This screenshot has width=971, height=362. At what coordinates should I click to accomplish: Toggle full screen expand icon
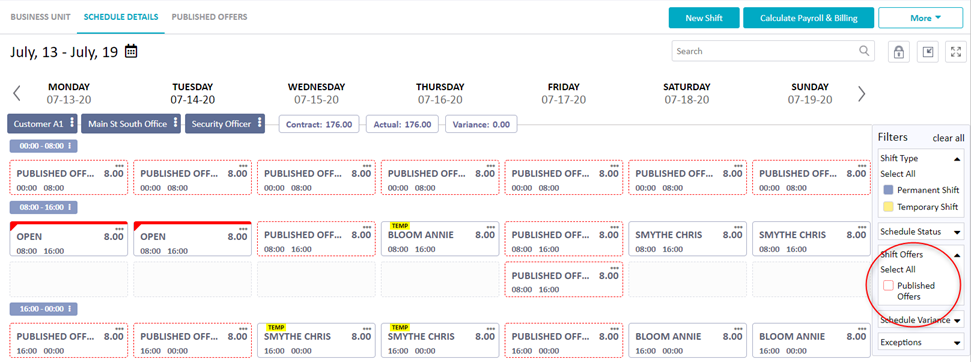coord(956,53)
